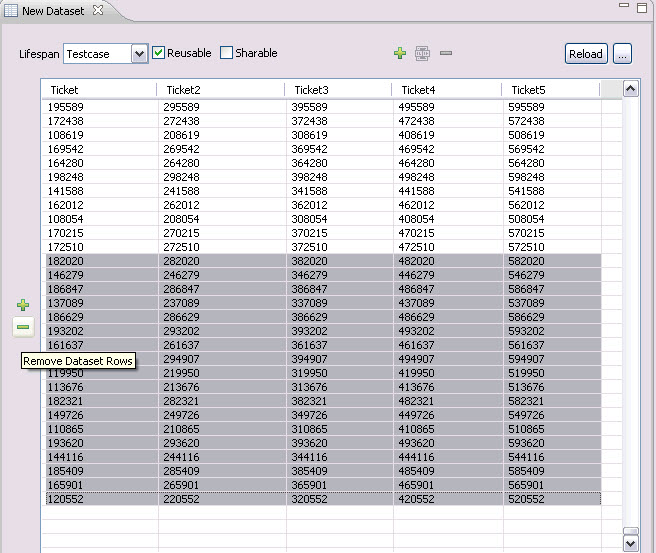Screen dimensions: 656x553
Task: Select the Ticket column header
Action: pyautogui.click(x=100, y=90)
